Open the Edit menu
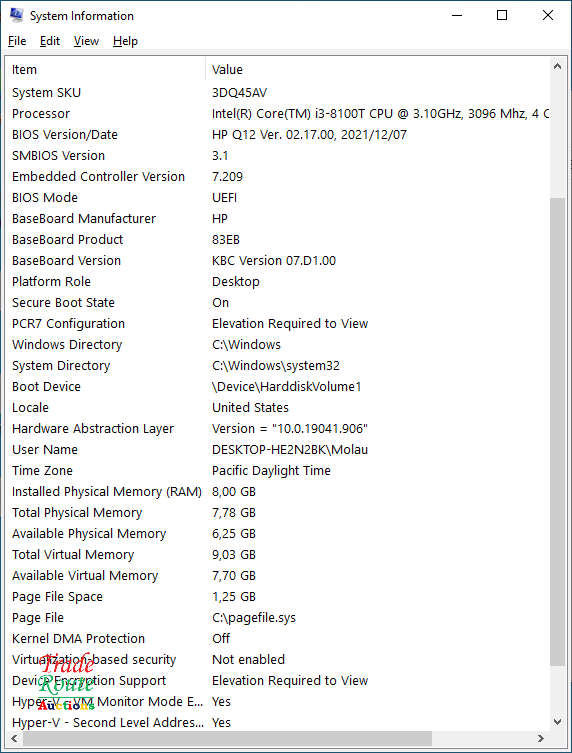 click(50, 41)
